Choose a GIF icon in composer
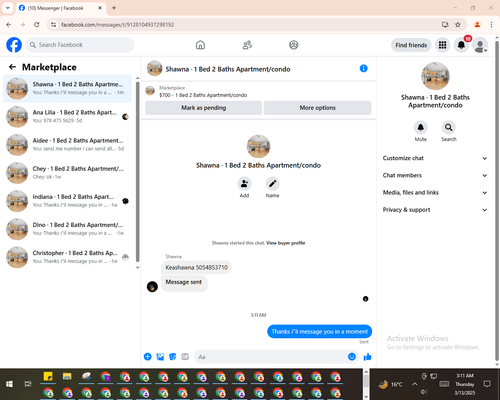 (185, 357)
